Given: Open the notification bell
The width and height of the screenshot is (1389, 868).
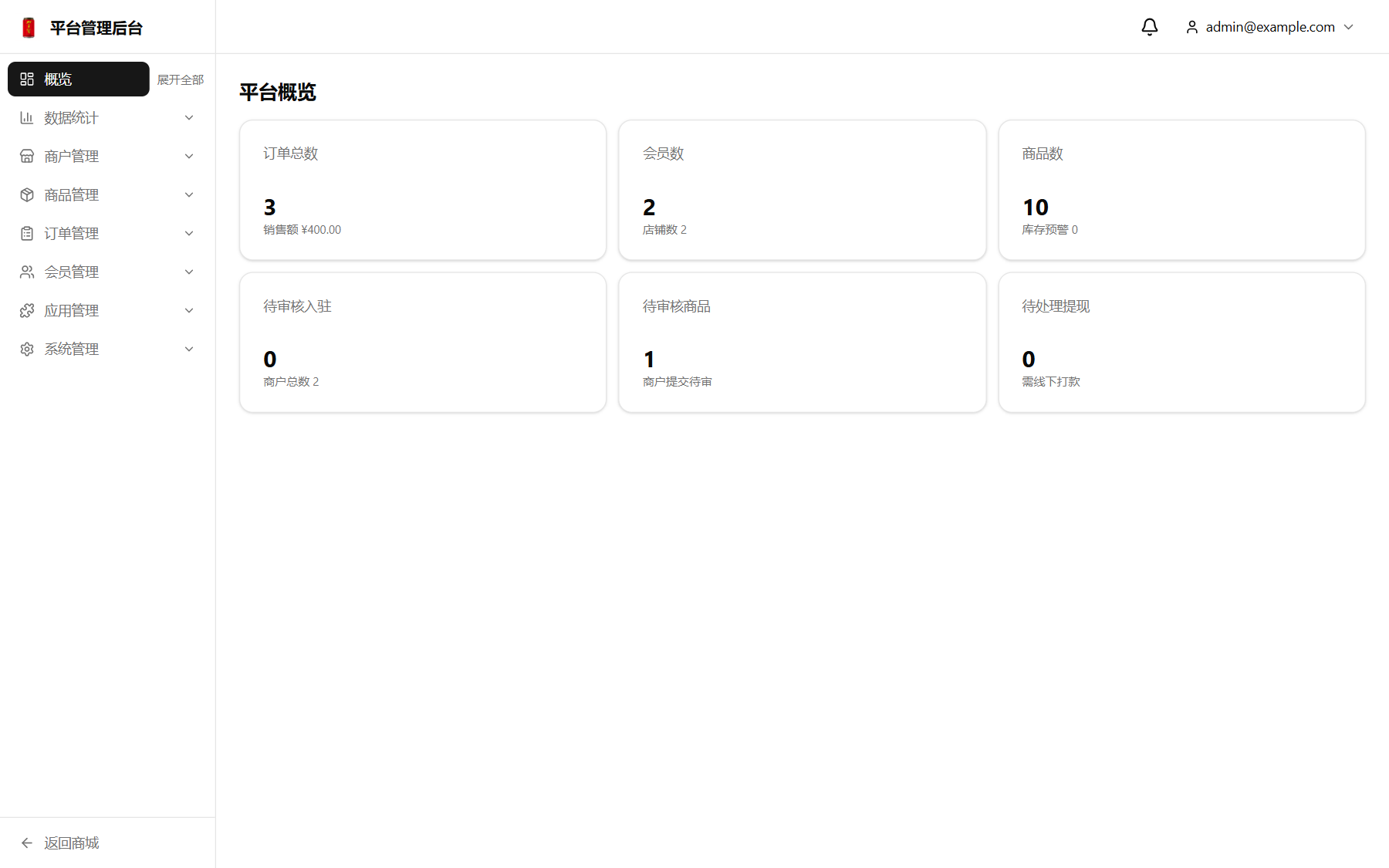Looking at the screenshot, I should pos(1150,27).
